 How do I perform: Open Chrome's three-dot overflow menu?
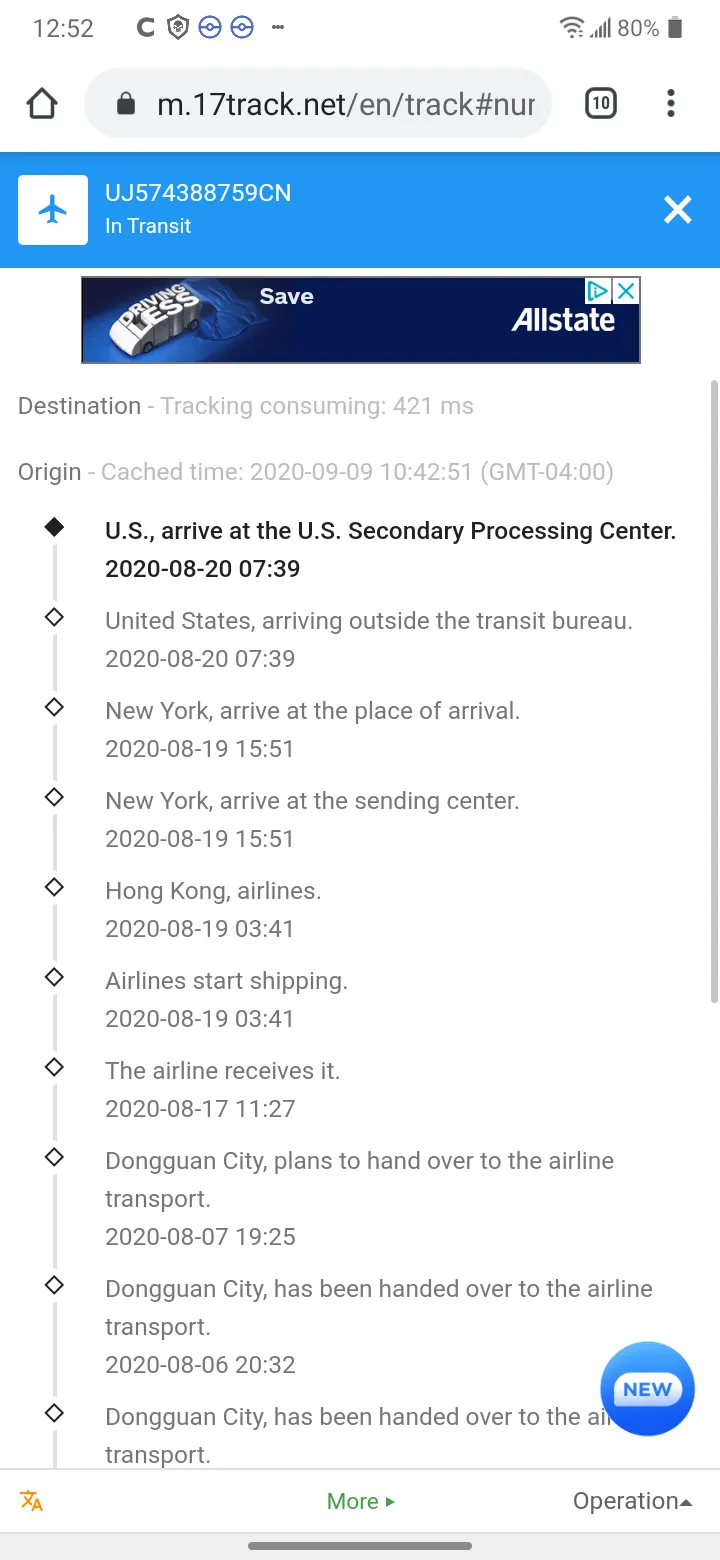click(x=670, y=103)
